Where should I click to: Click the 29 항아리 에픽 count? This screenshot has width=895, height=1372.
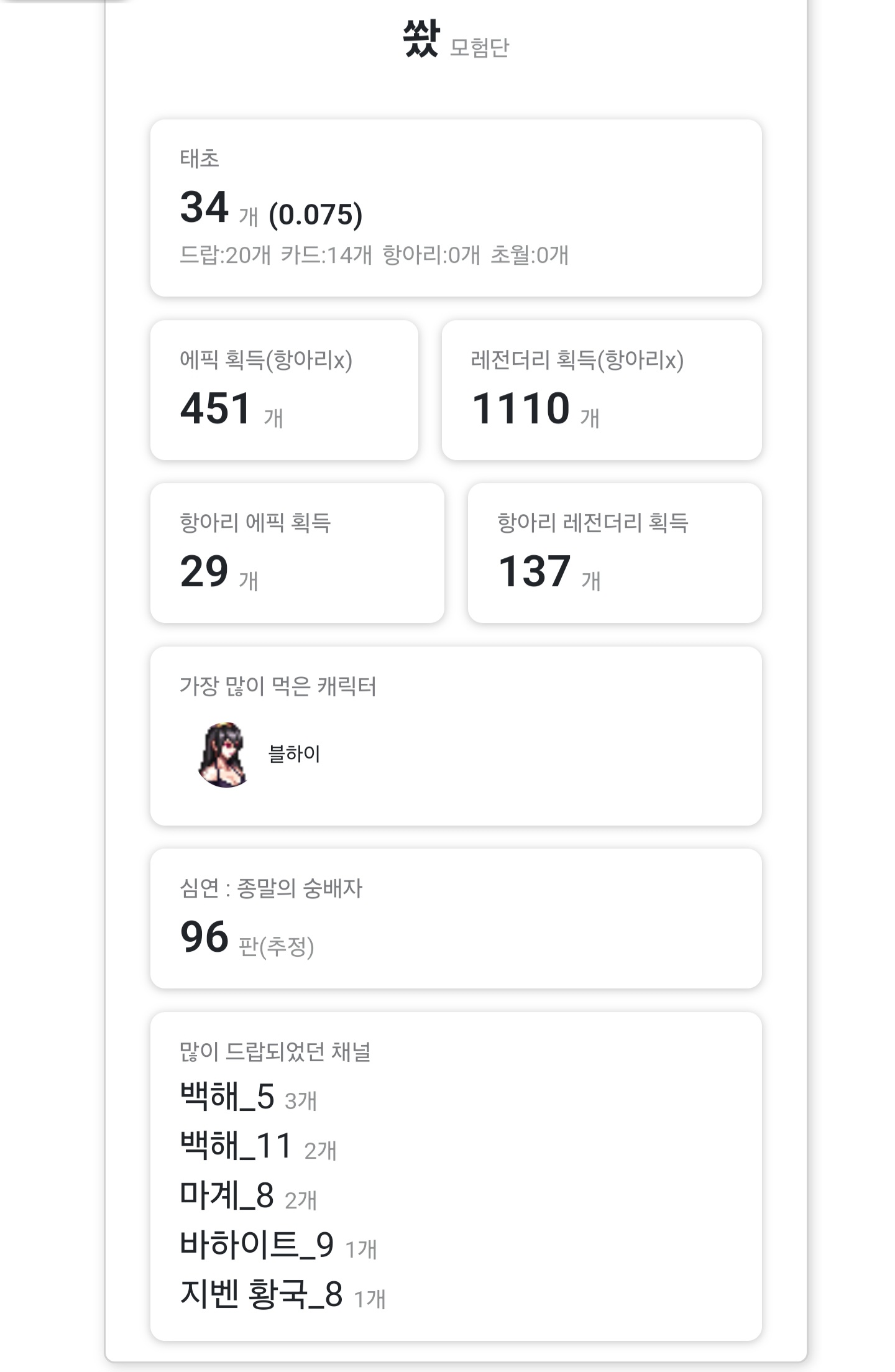(204, 571)
